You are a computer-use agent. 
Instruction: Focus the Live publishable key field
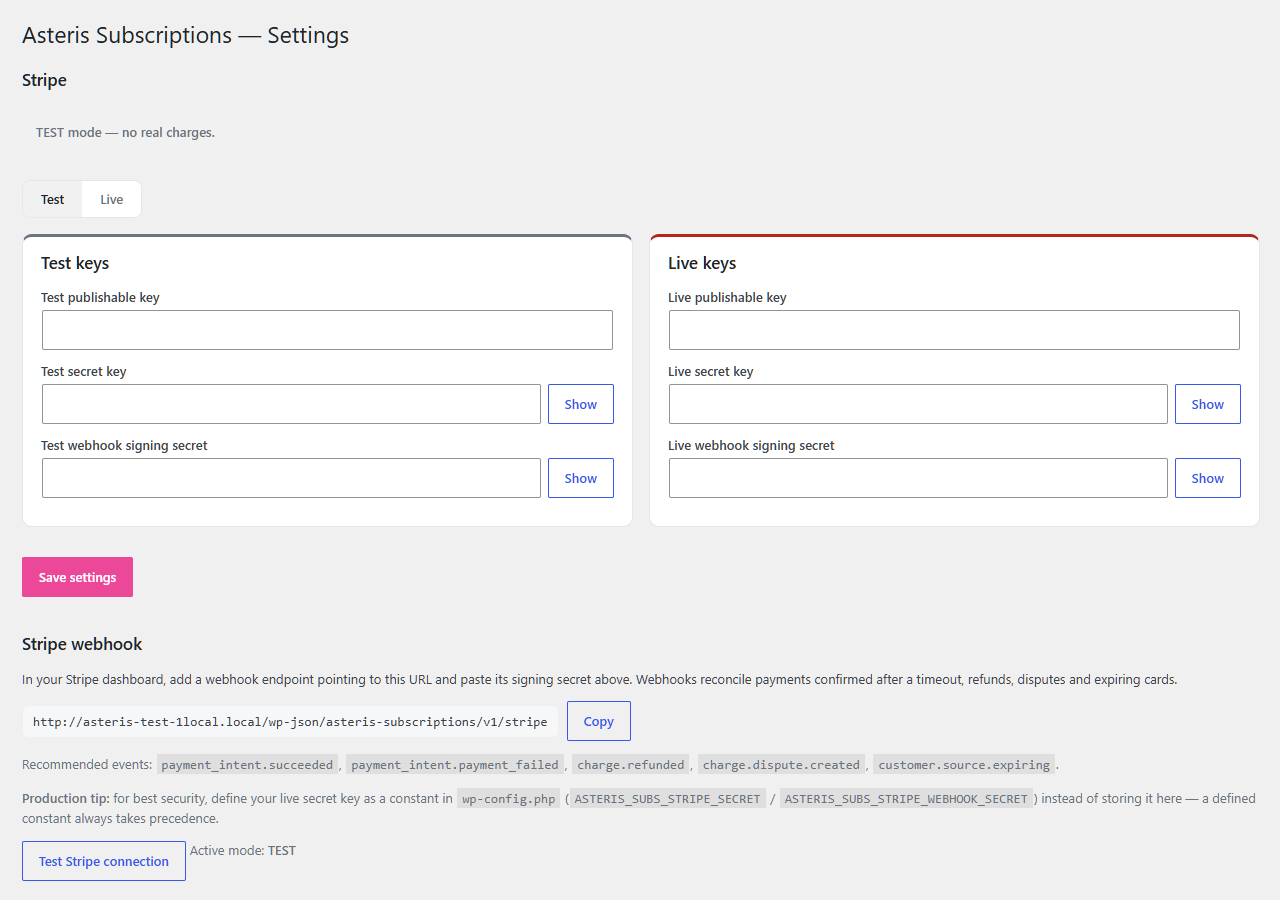pyautogui.click(x=954, y=330)
